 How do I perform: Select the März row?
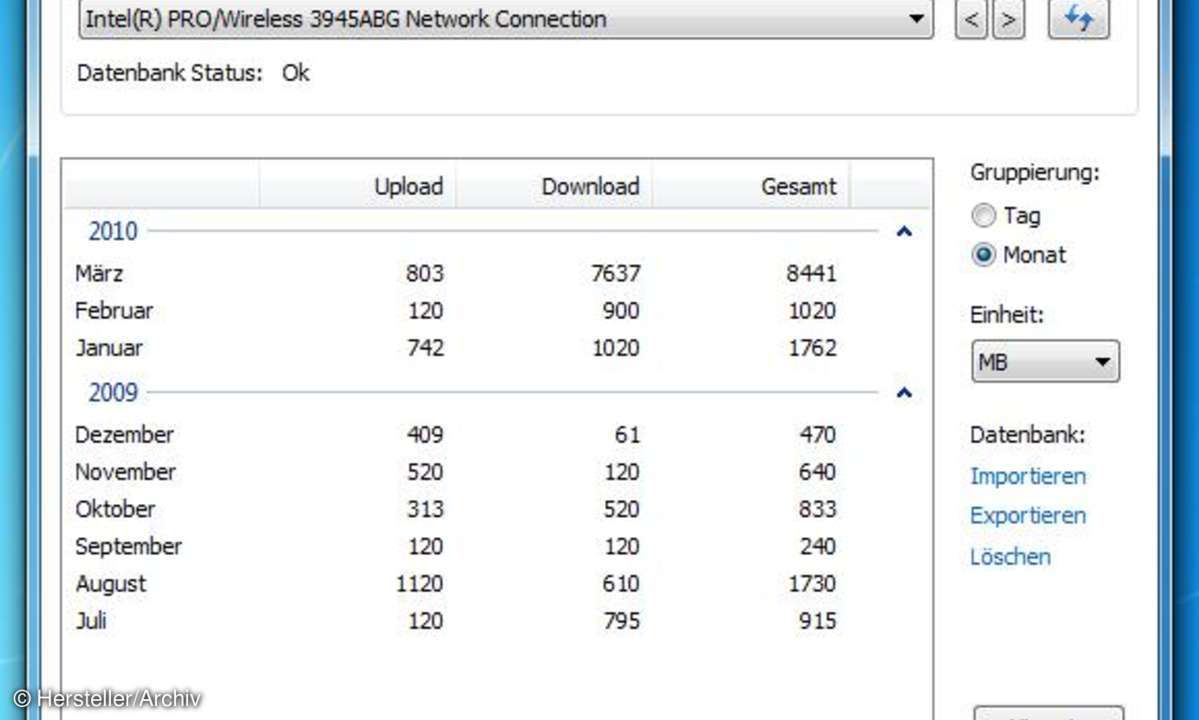(x=497, y=273)
